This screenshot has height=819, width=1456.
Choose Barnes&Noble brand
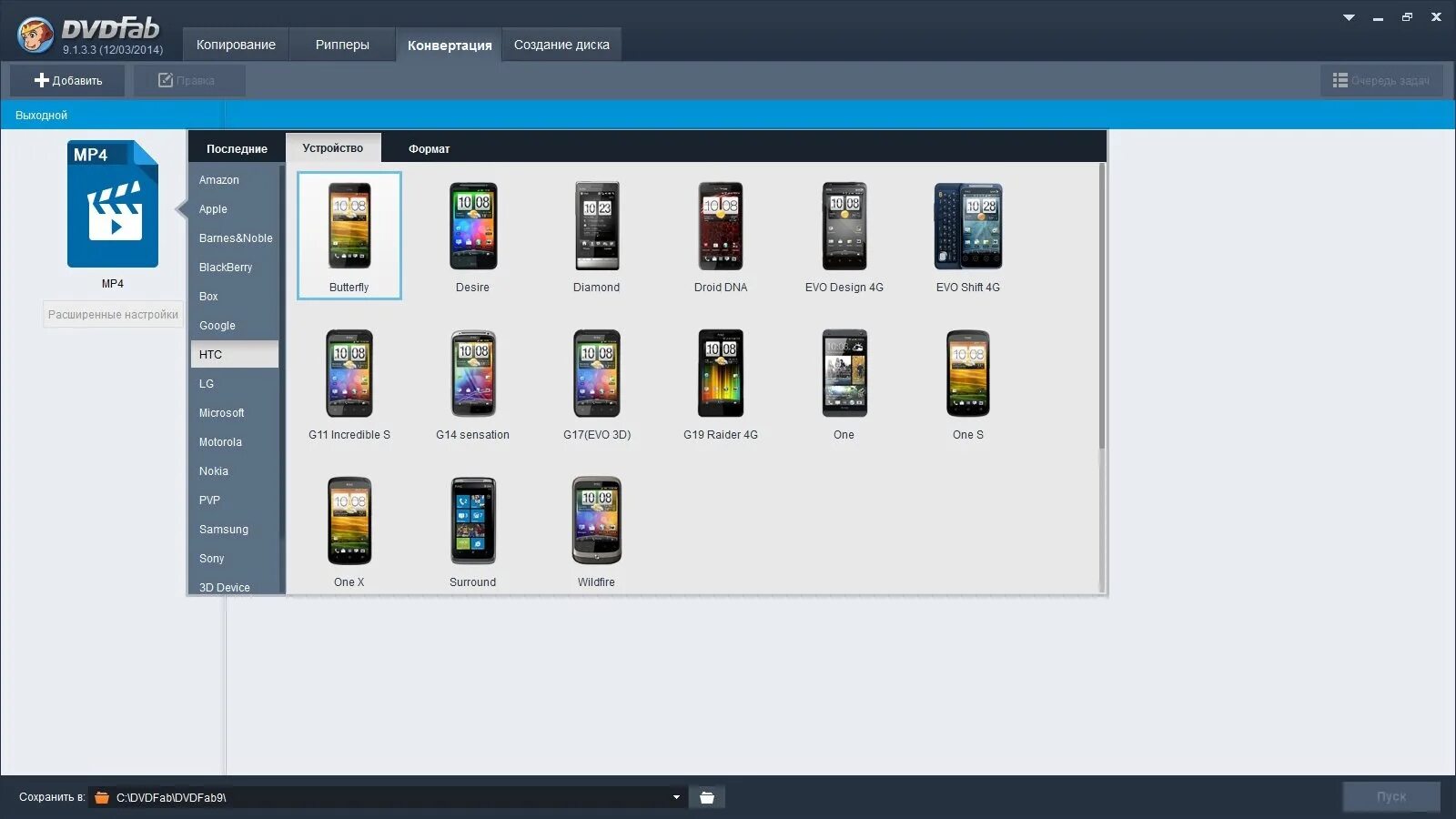pyautogui.click(x=235, y=238)
